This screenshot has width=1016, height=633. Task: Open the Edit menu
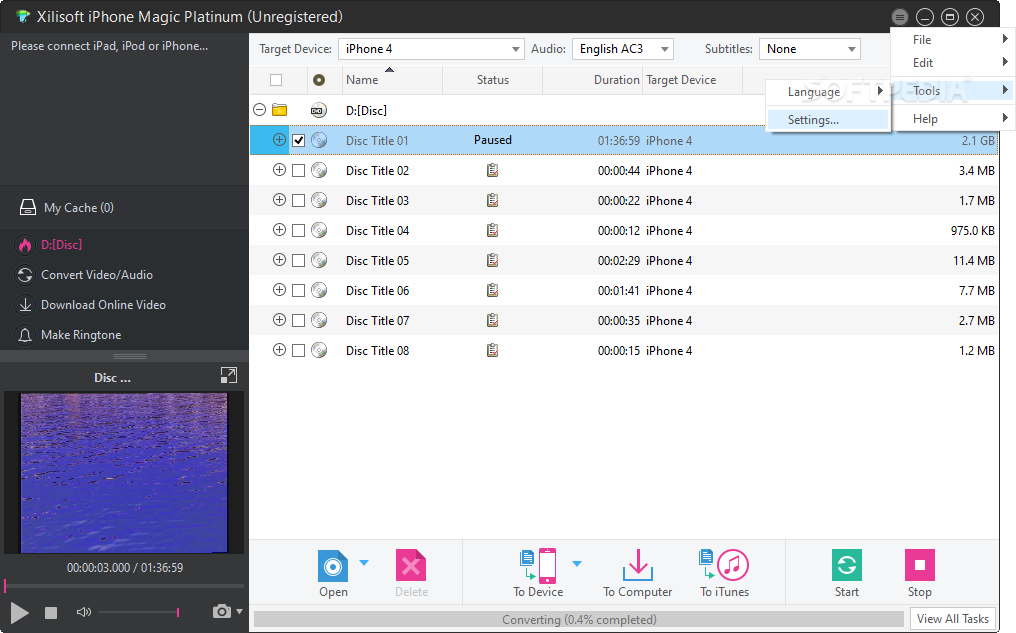[x=951, y=63]
